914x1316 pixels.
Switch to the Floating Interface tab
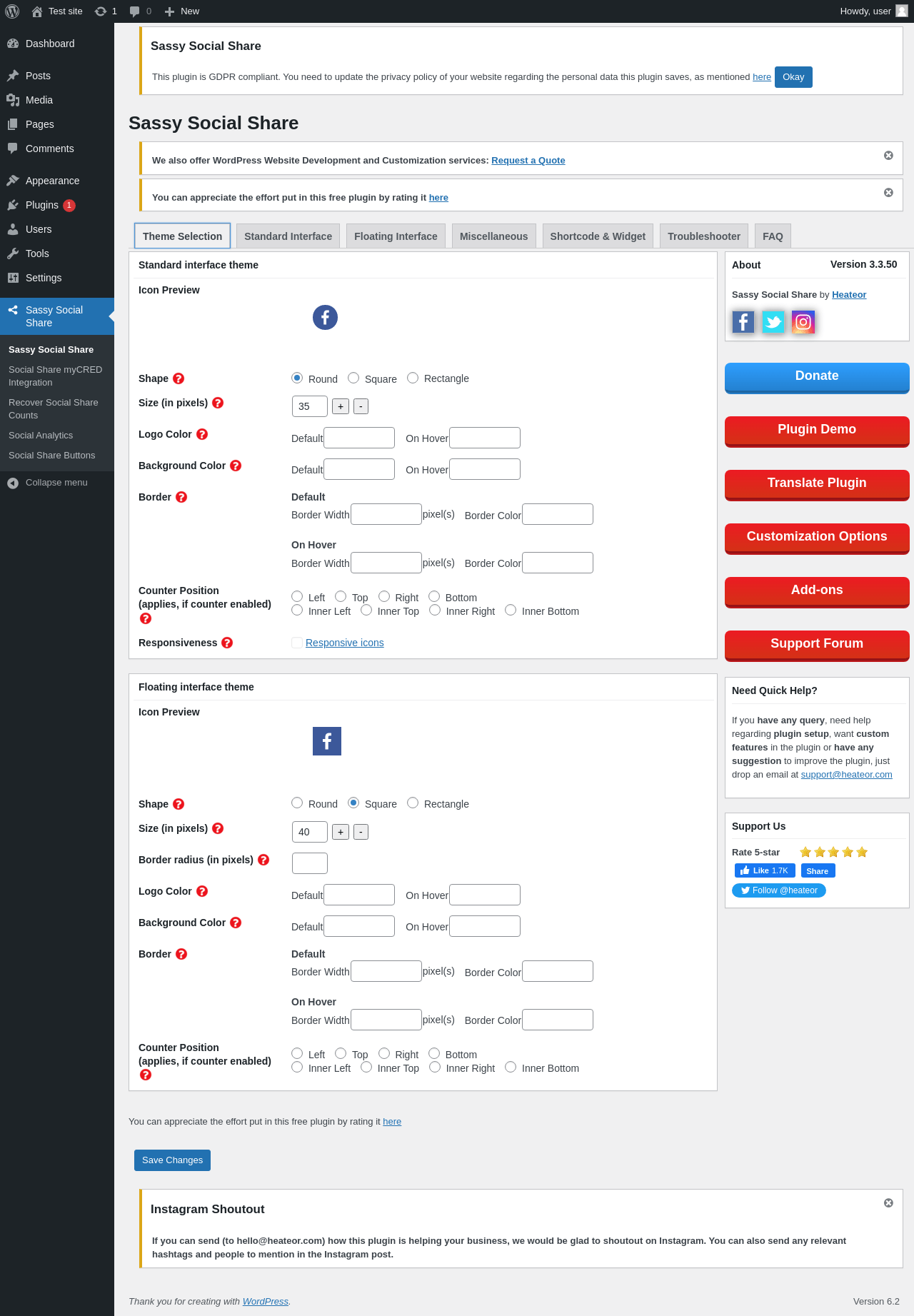(x=396, y=236)
